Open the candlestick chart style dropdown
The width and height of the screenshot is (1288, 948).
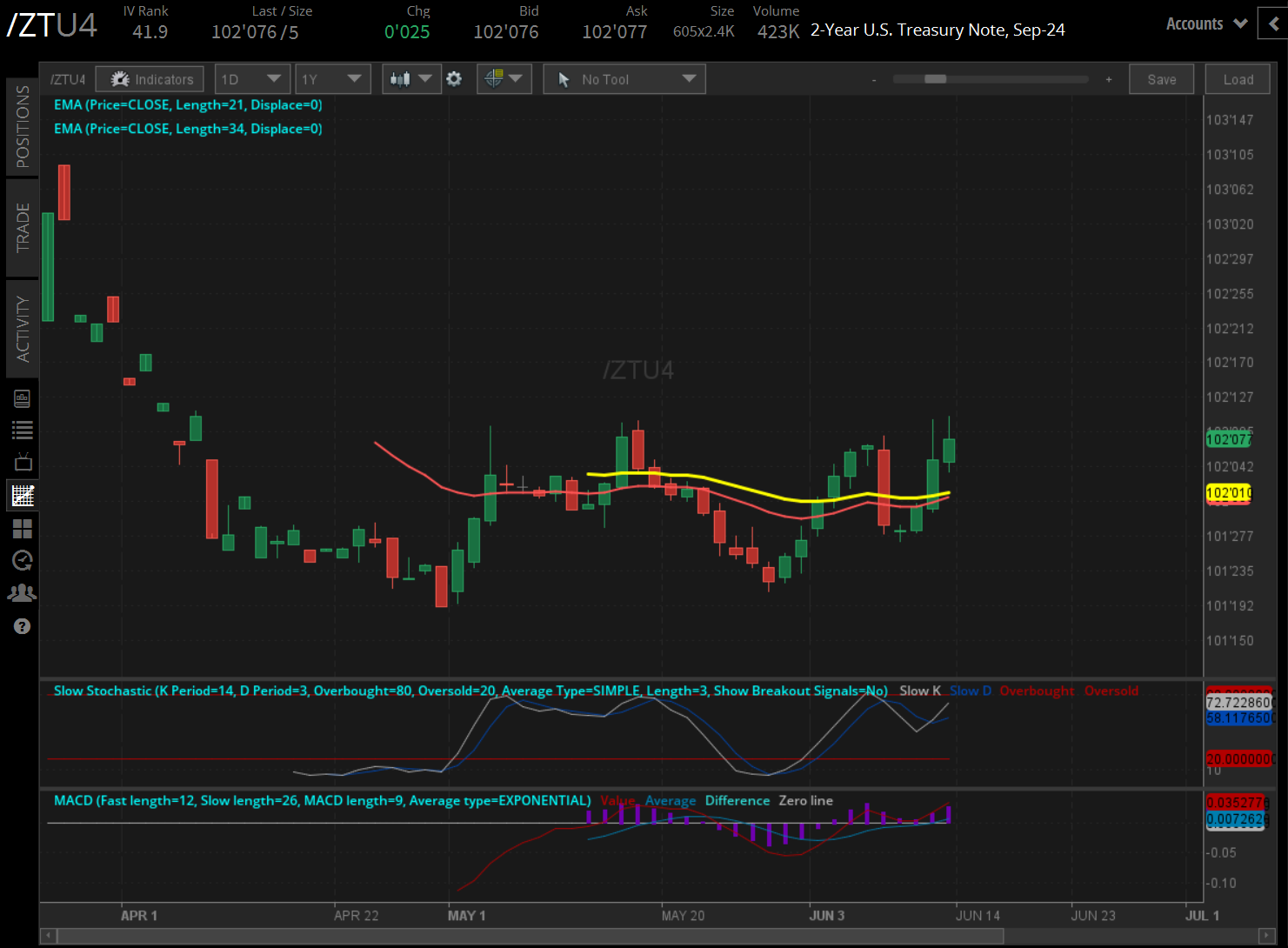pos(411,79)
